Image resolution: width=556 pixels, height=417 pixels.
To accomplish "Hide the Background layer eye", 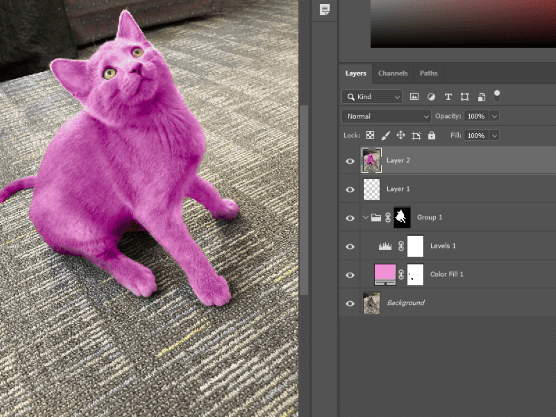I will point(350,304).
